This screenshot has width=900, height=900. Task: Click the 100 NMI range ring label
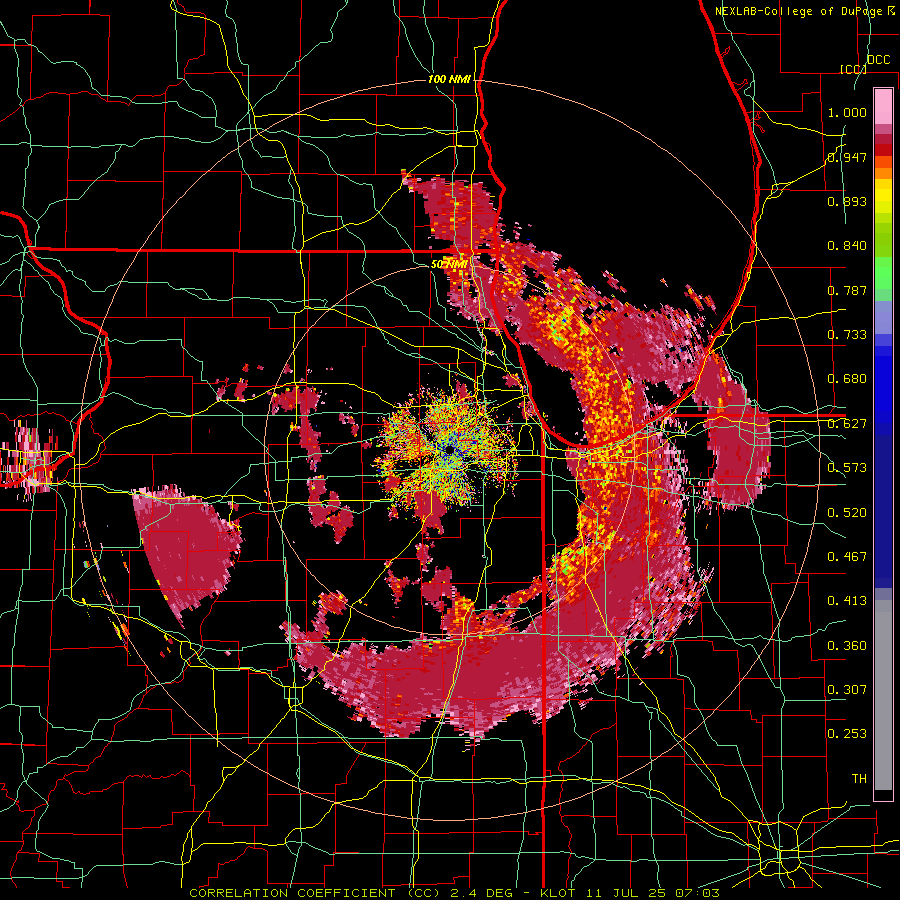(x=449, y=79)
